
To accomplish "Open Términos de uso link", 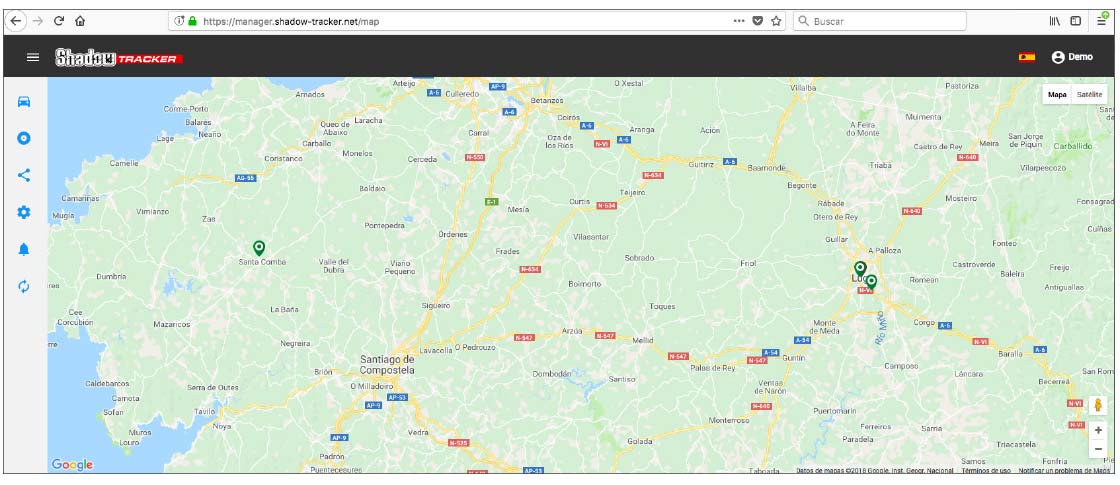I will pos(986,471).
